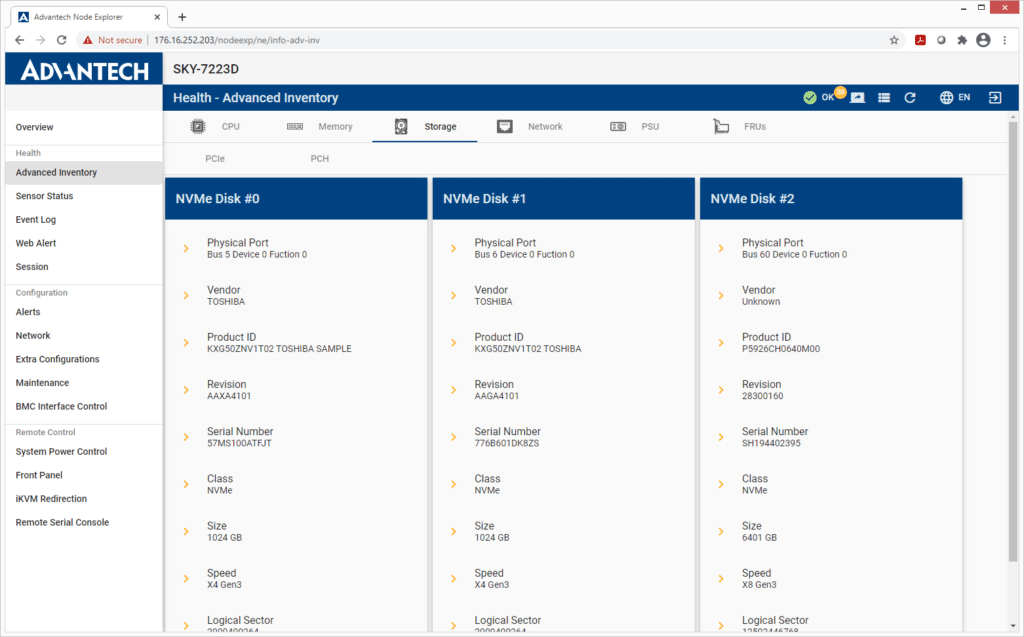
Task: Expand Vendor row of NVMe Disk #2
Action: (x=721, y=295)
